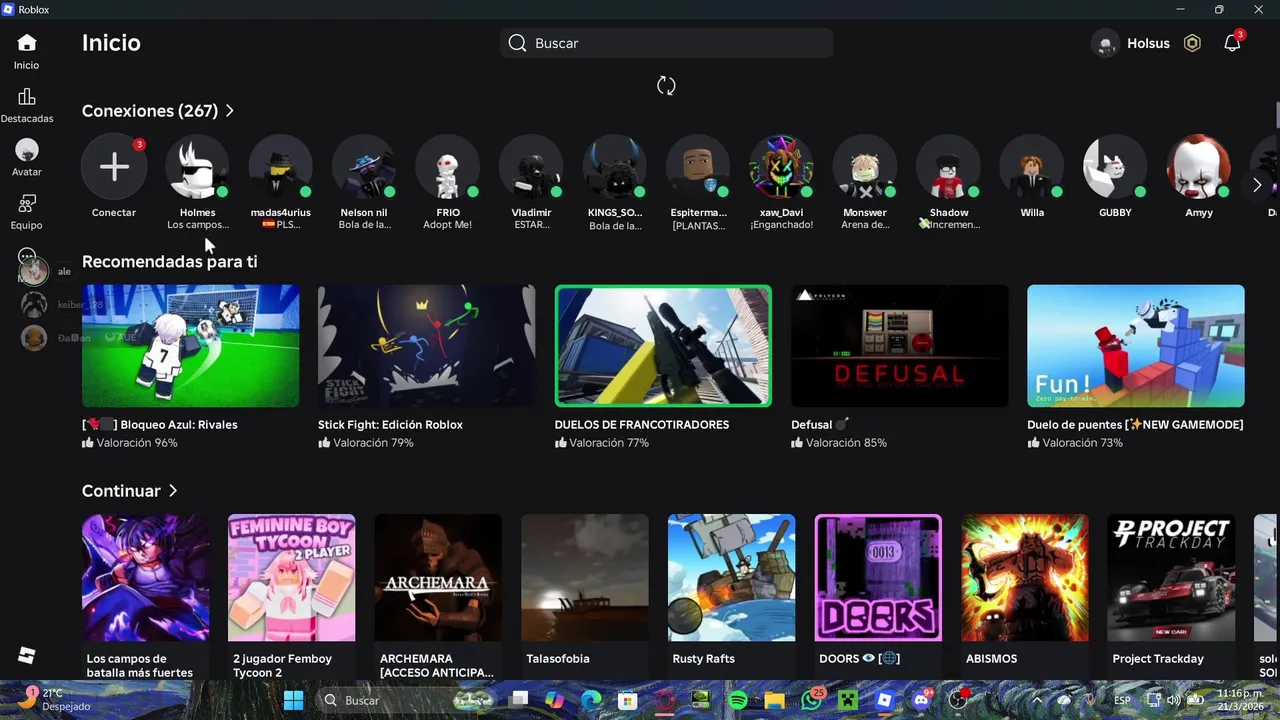Open GUBBY friend avatar
1280x720 pixels.
tap(1116, 166)
